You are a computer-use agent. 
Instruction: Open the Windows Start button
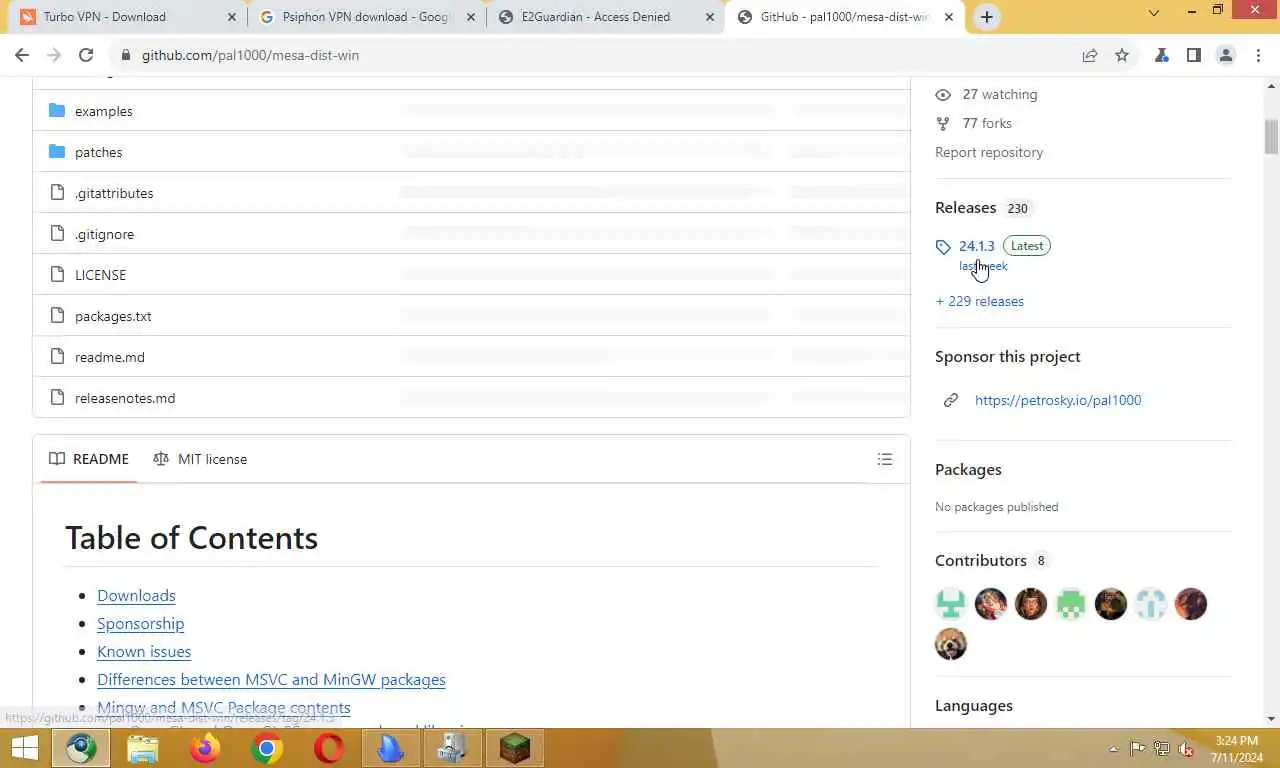(24, 748)
